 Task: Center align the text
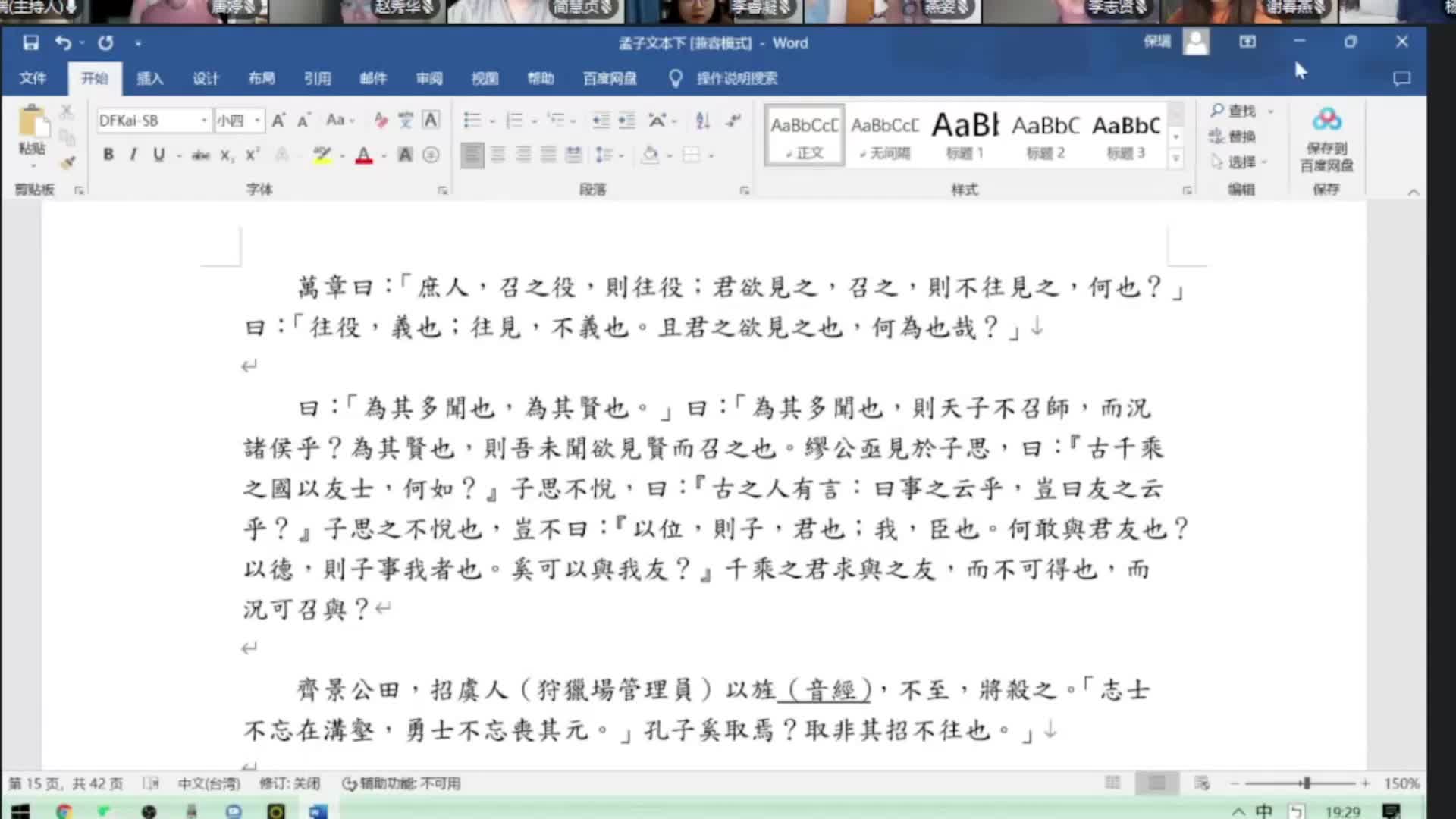[x=498, y=155]
